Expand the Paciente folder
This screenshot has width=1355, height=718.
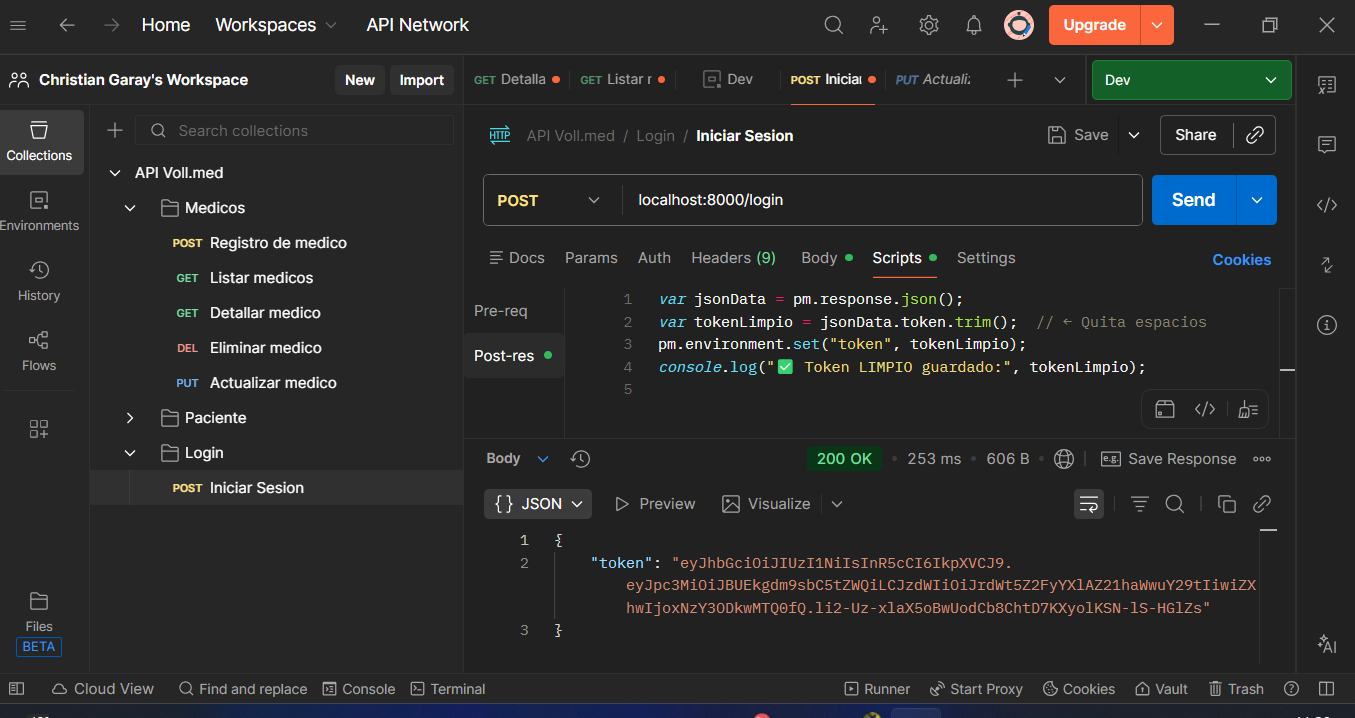pos(130,418)
